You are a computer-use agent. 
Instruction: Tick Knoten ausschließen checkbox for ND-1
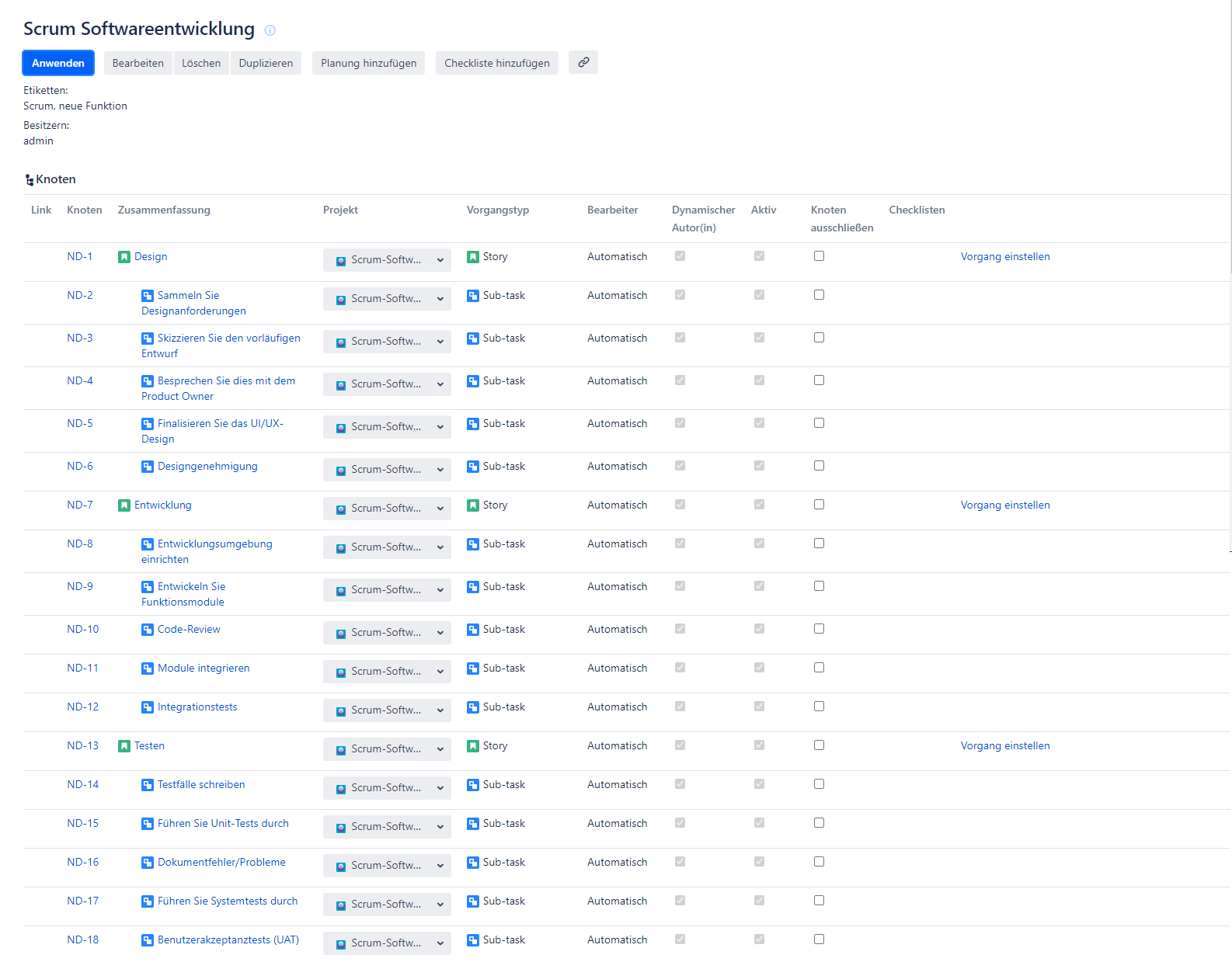[819, 256]
